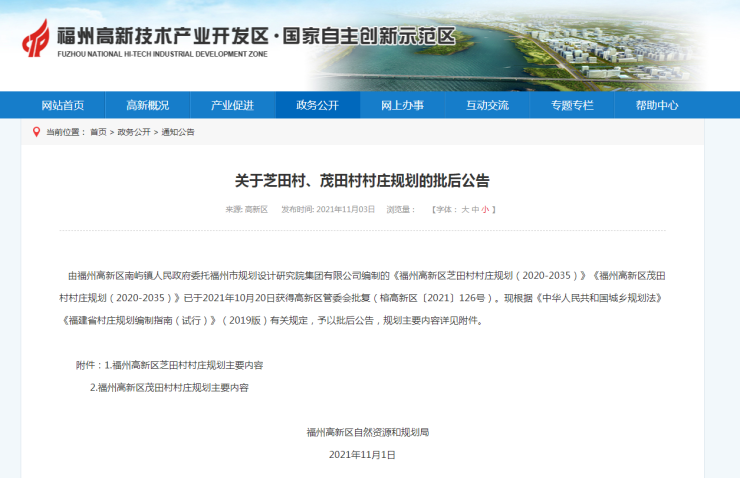Navigate to 互动交流 section
Image resolution: width=740 pixels, height=478 pixels.
(487, 105)
